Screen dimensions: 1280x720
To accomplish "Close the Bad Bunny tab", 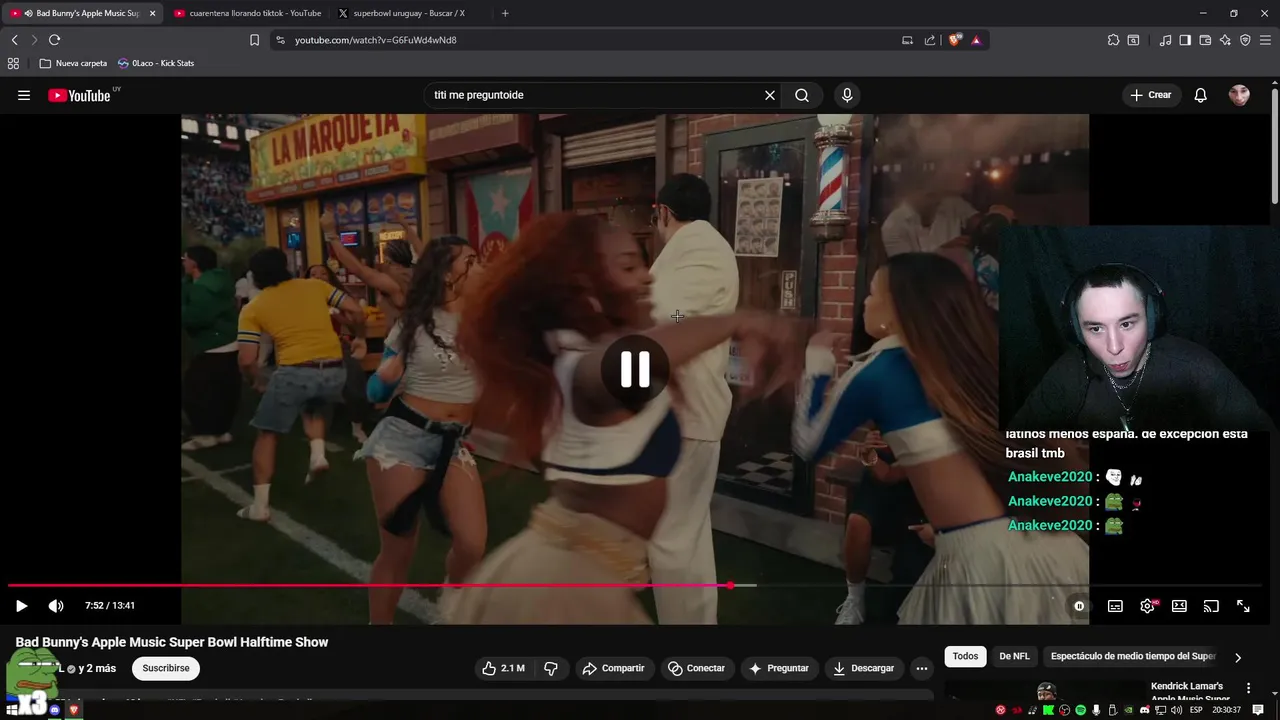I will coord(153,13).
